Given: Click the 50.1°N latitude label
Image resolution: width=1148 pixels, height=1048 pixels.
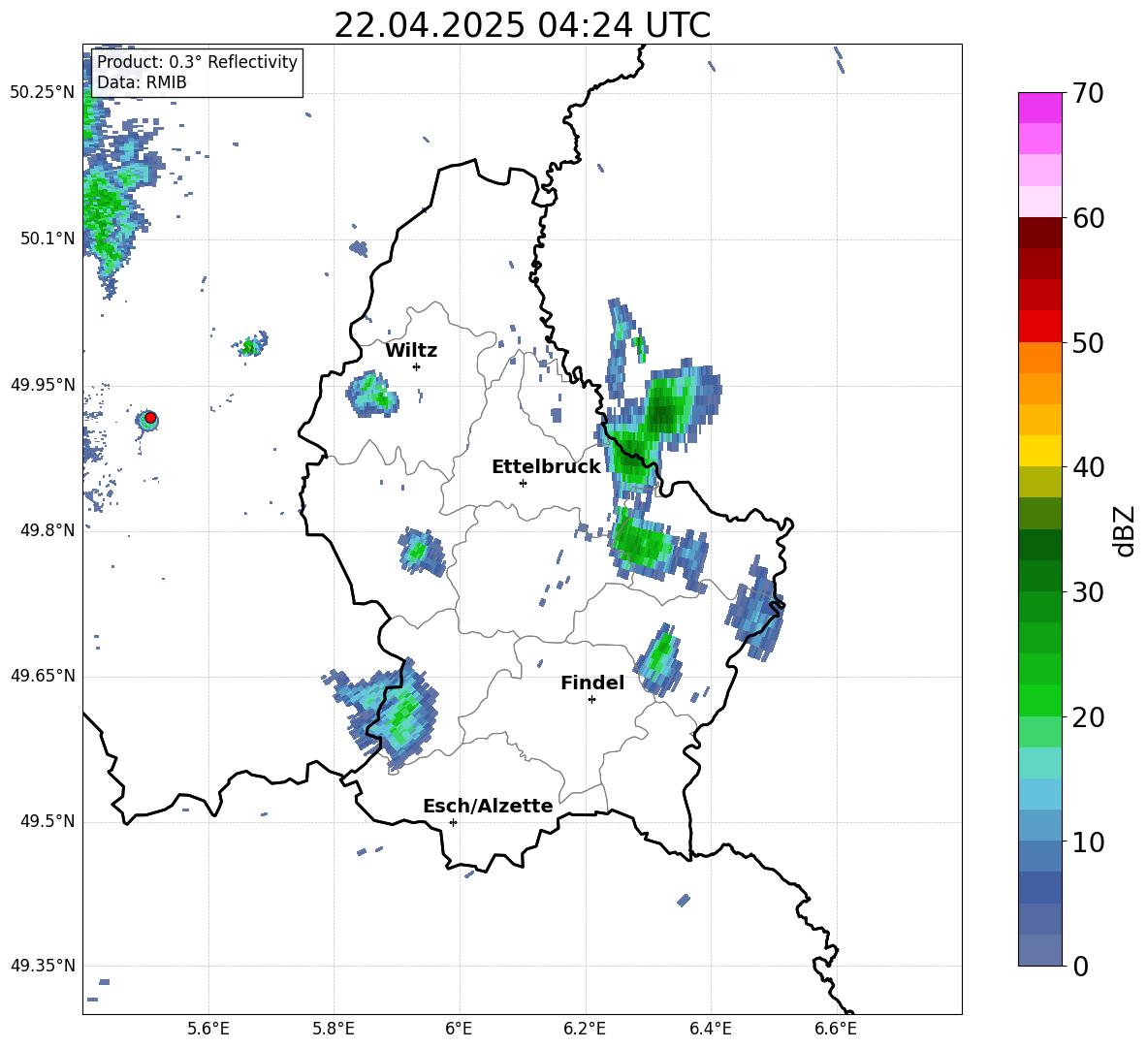Looking at the screenshot, I should pos(48,238).
